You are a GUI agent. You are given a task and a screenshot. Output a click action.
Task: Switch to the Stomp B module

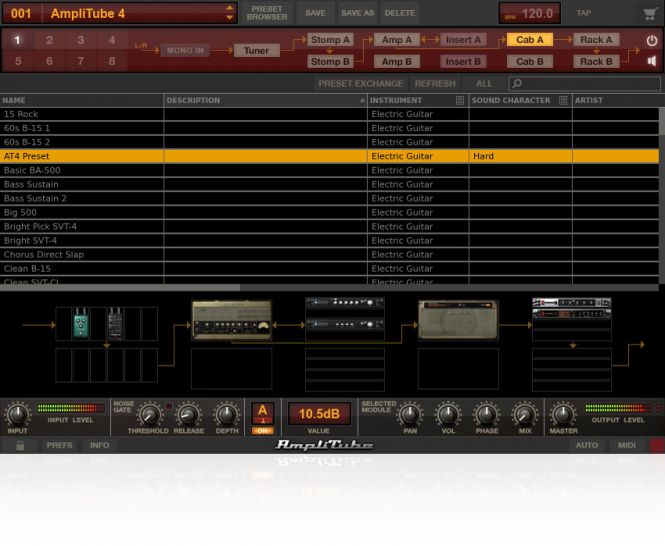pos(330,62)
